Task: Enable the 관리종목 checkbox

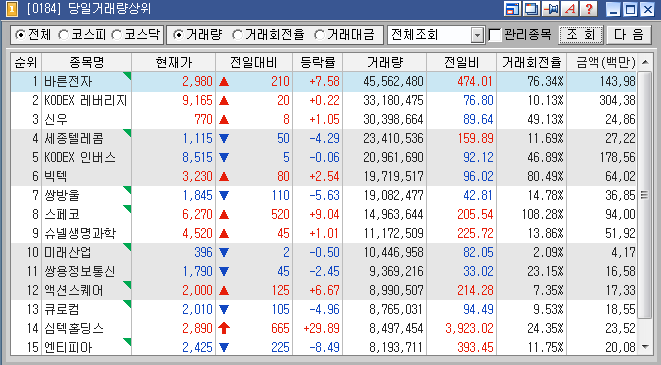Action: 495,35
